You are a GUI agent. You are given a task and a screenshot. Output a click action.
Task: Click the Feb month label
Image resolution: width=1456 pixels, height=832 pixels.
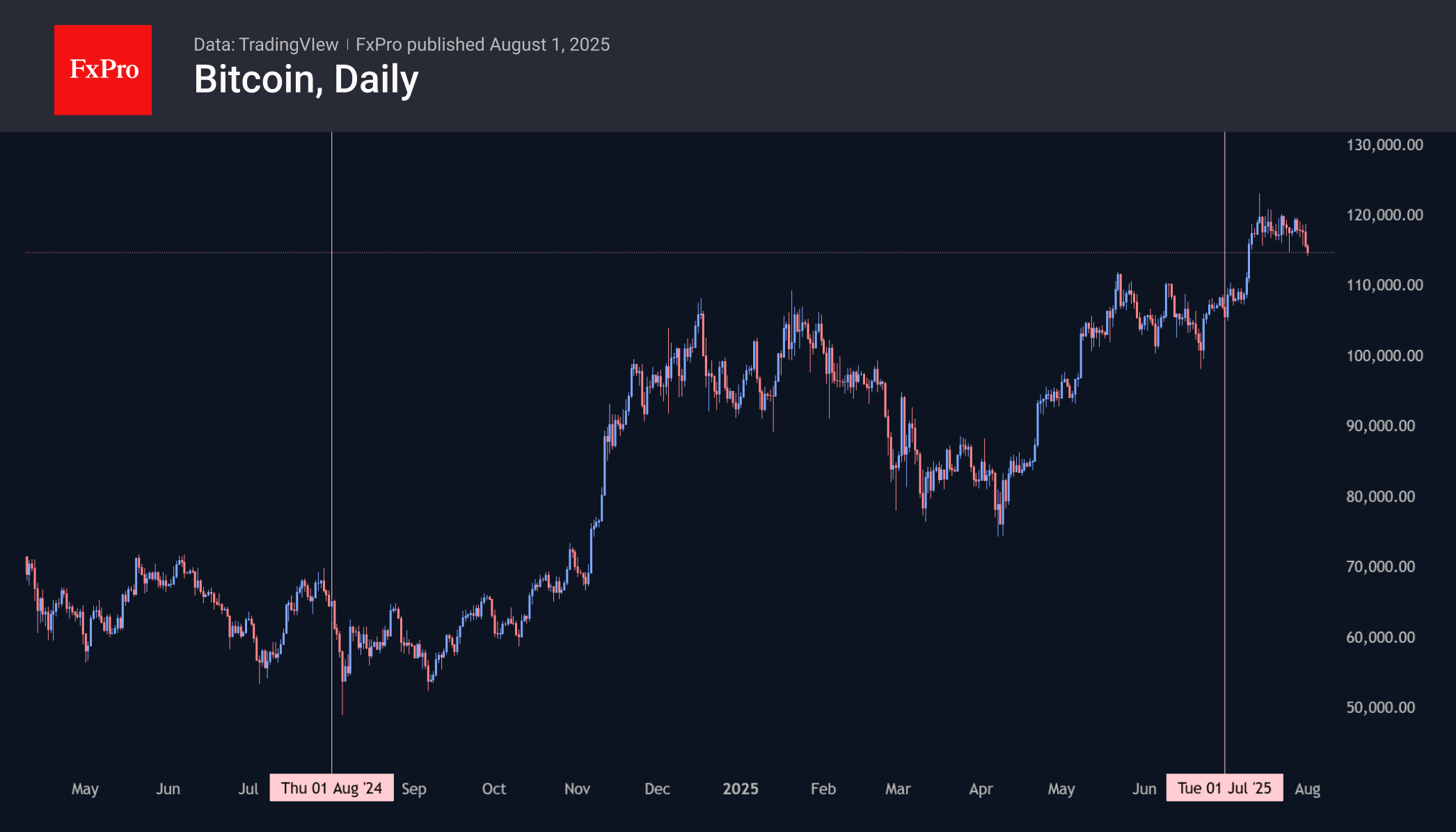point(823,789)
